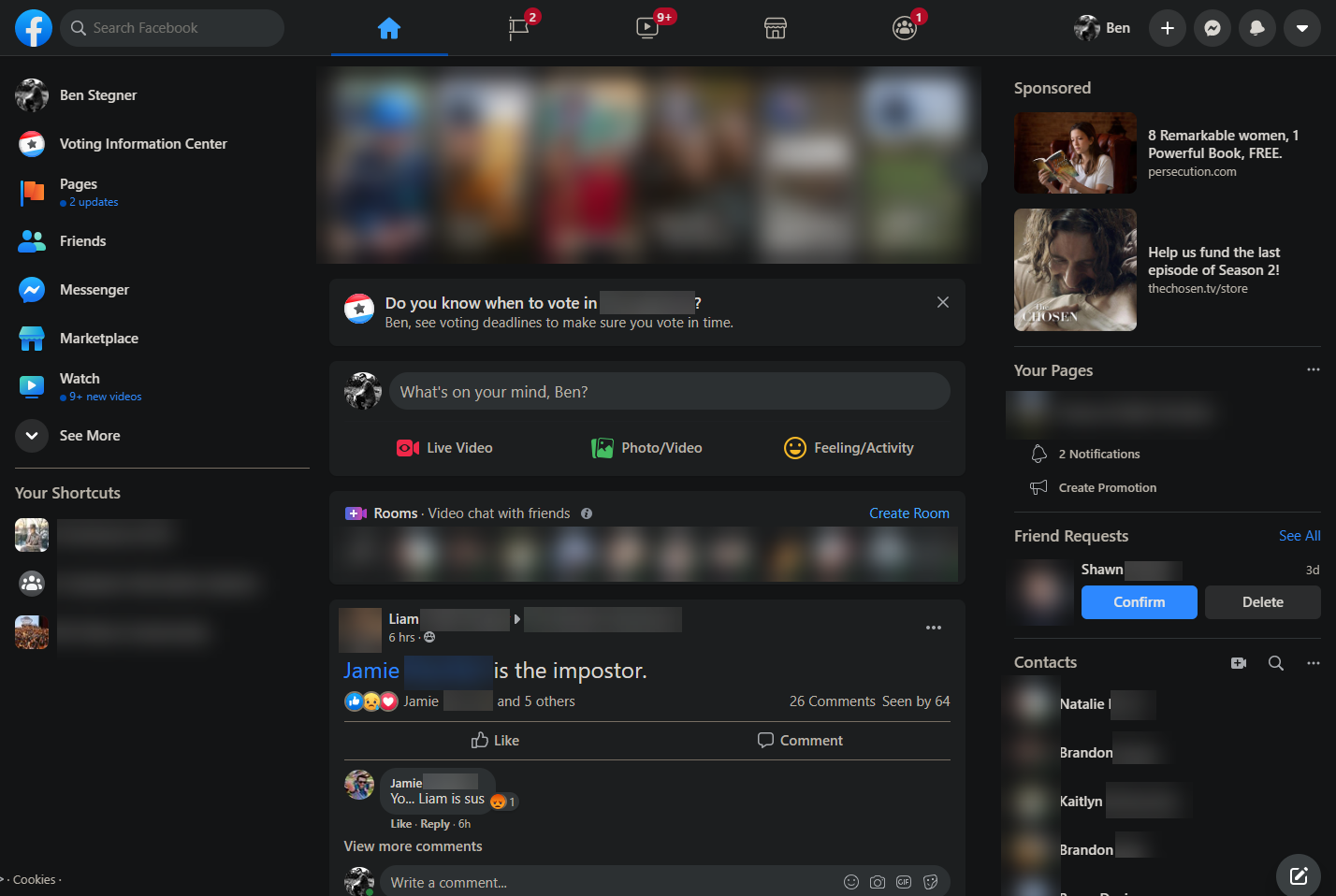Open Your Pages options menu
This screenshot has height=896, width=1336.
(x=1314, y=369)
